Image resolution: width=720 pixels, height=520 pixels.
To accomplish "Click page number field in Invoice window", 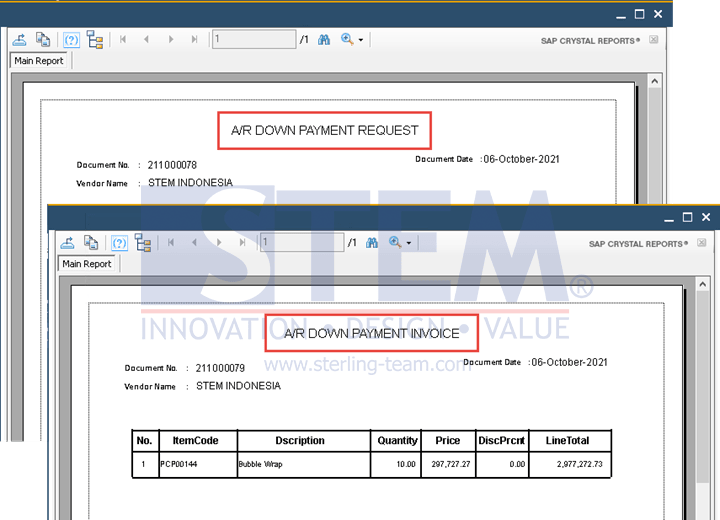I will (x=302, y=243).
